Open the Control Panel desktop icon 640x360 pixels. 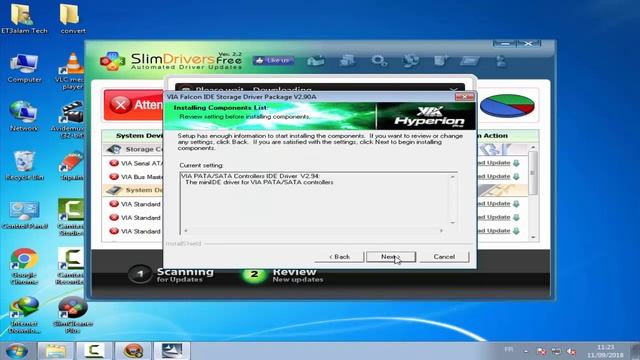[24, 215]
